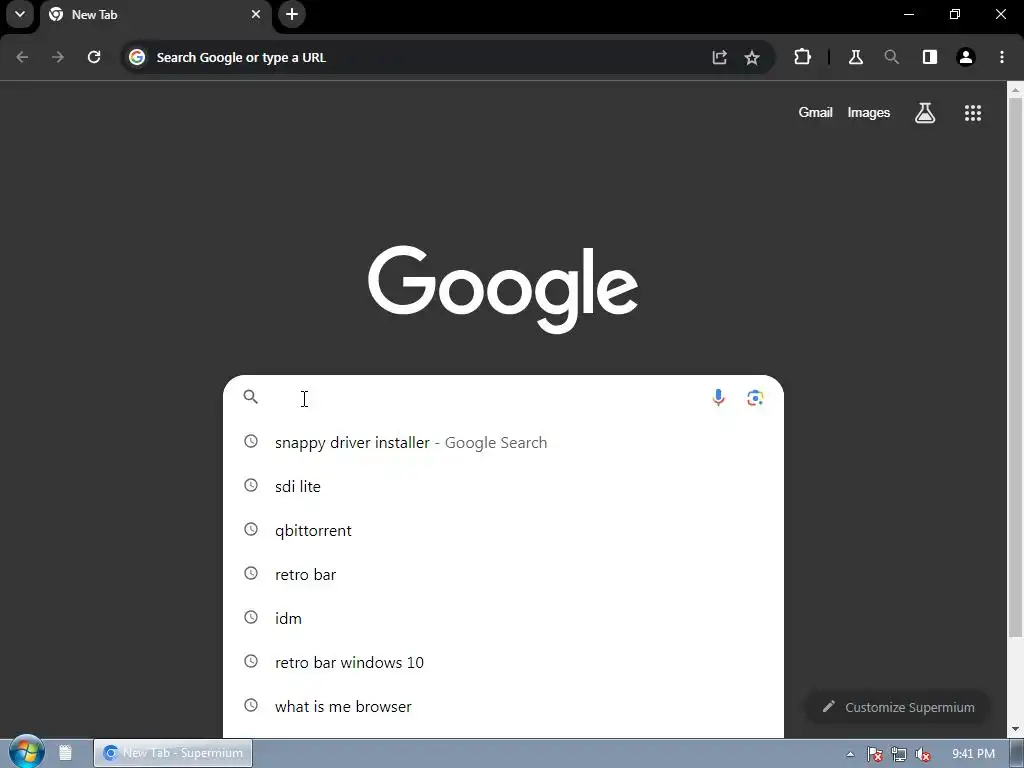Open the pinned taskbar notepad icon

pyautogui.click(x=65, y=753)
